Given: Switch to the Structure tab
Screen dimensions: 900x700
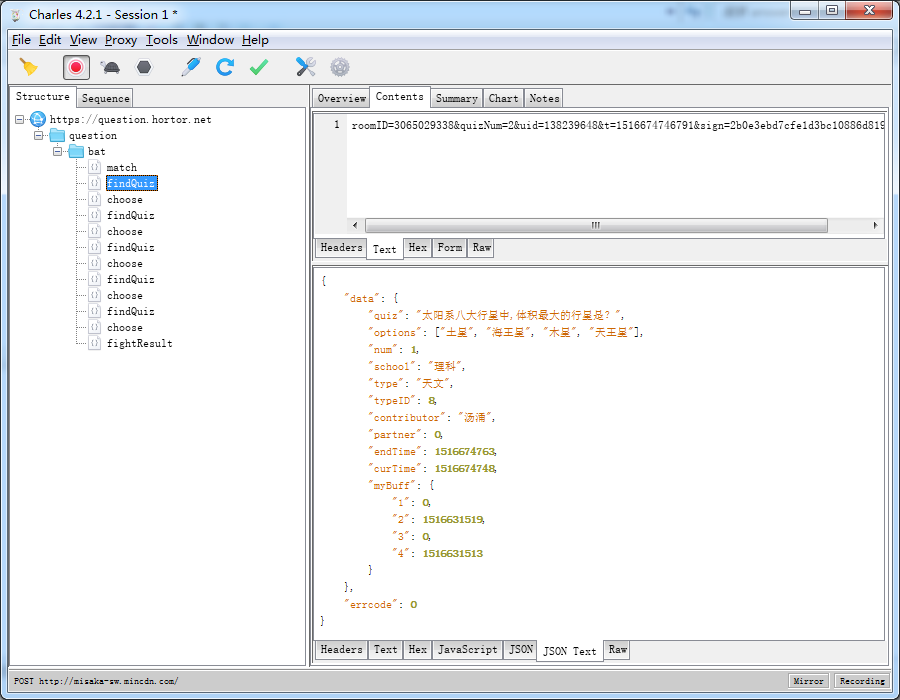Looking at the screenshot, I should point(42,96).
